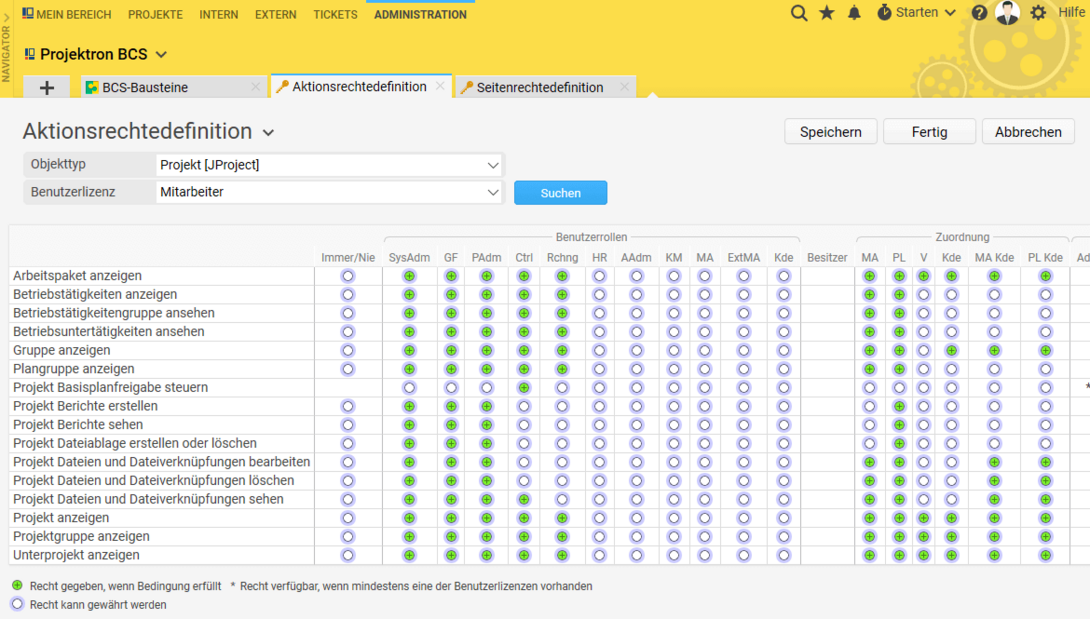Toggle MA assignment for Projekt Dateien und Dateiverknüpfungen löschen
1090x619 pixels.
coord(870,481)
